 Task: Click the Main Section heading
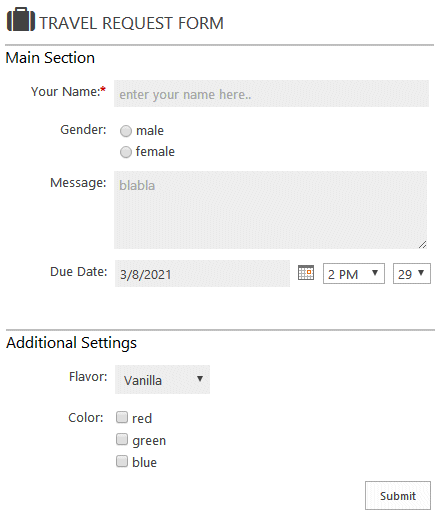[x=50, y=58]
